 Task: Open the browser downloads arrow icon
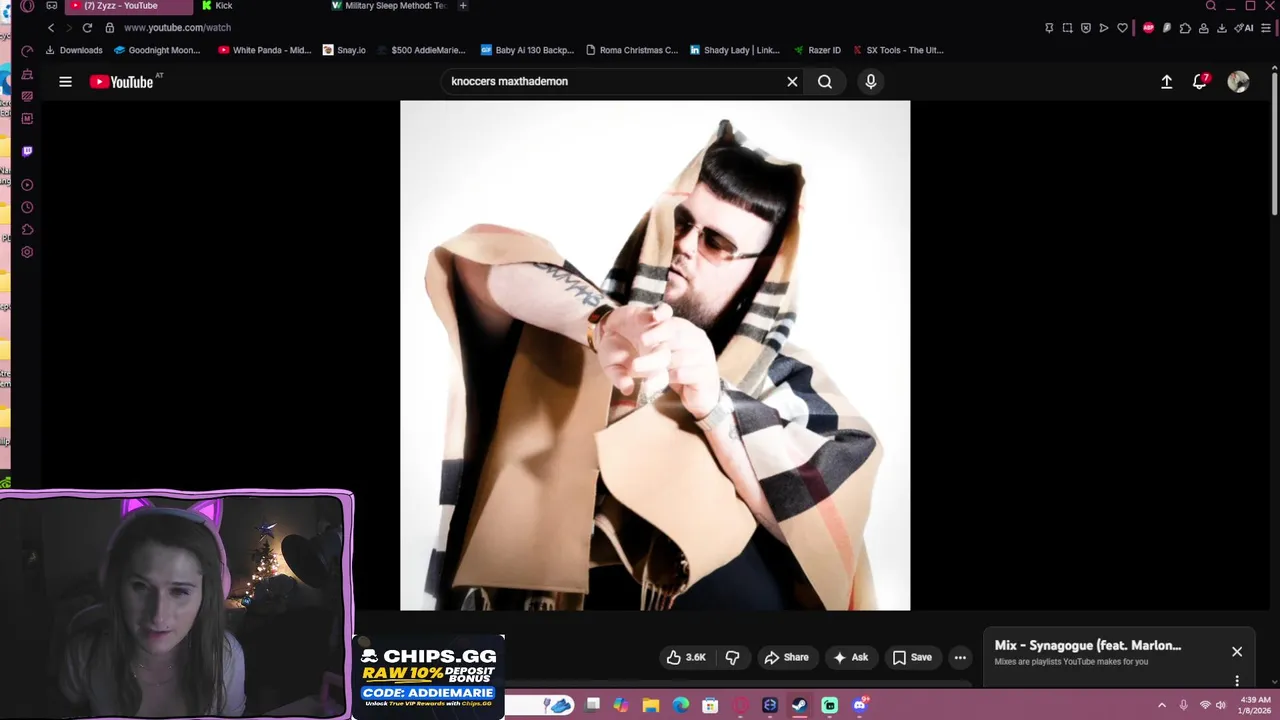click(1222, 28)
